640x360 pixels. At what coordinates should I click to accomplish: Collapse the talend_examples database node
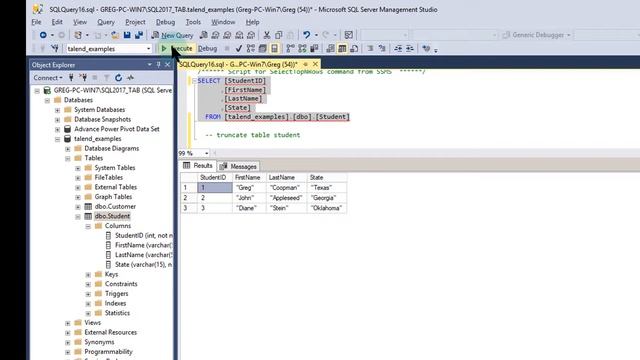pos(57,139)
